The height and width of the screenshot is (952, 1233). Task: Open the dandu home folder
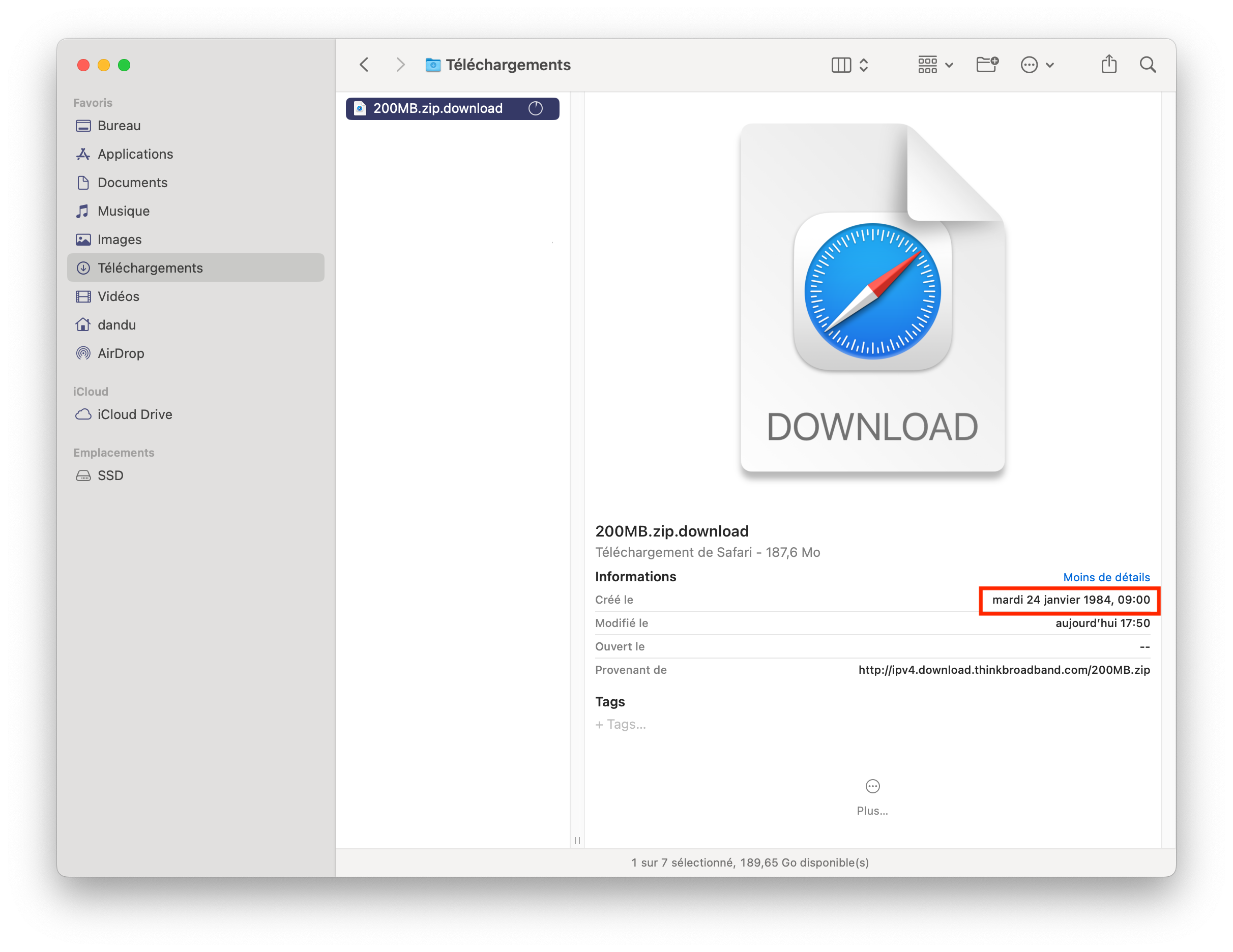click(x=195, y=324)
